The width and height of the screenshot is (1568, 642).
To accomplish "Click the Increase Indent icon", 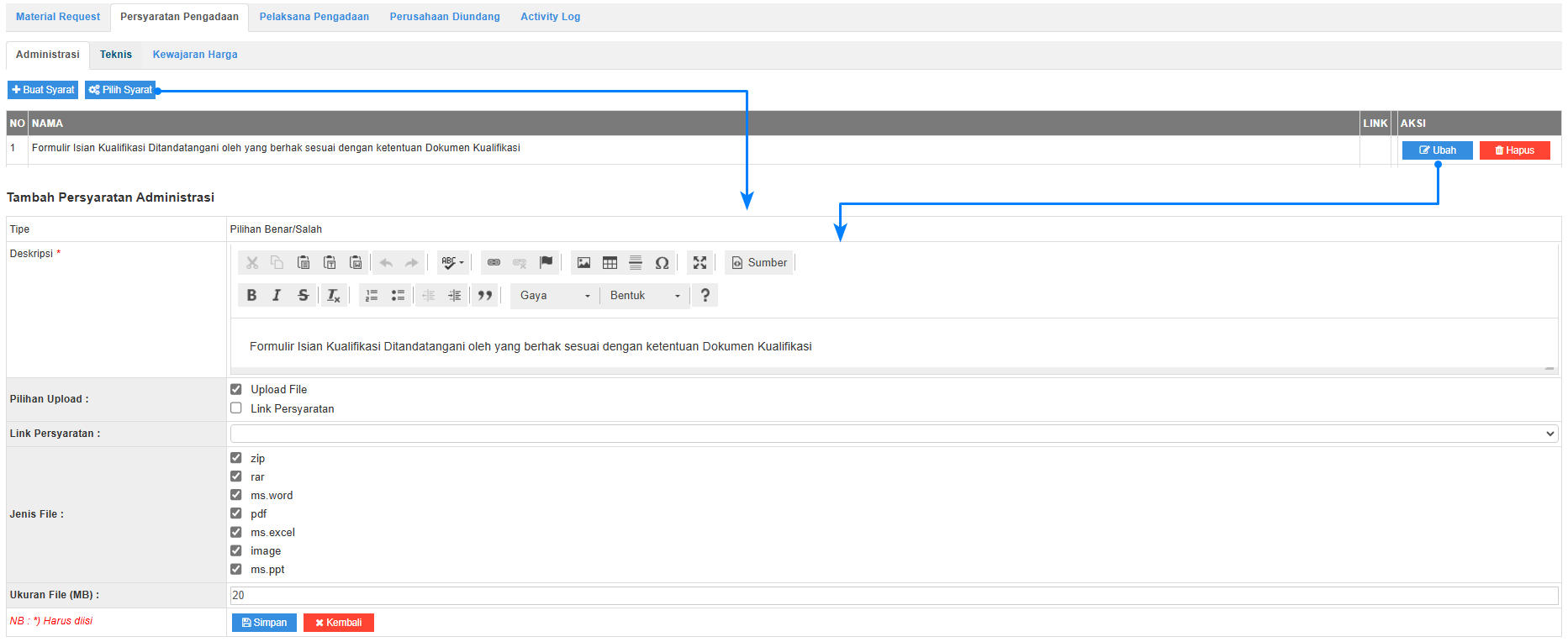I will 455,296.
